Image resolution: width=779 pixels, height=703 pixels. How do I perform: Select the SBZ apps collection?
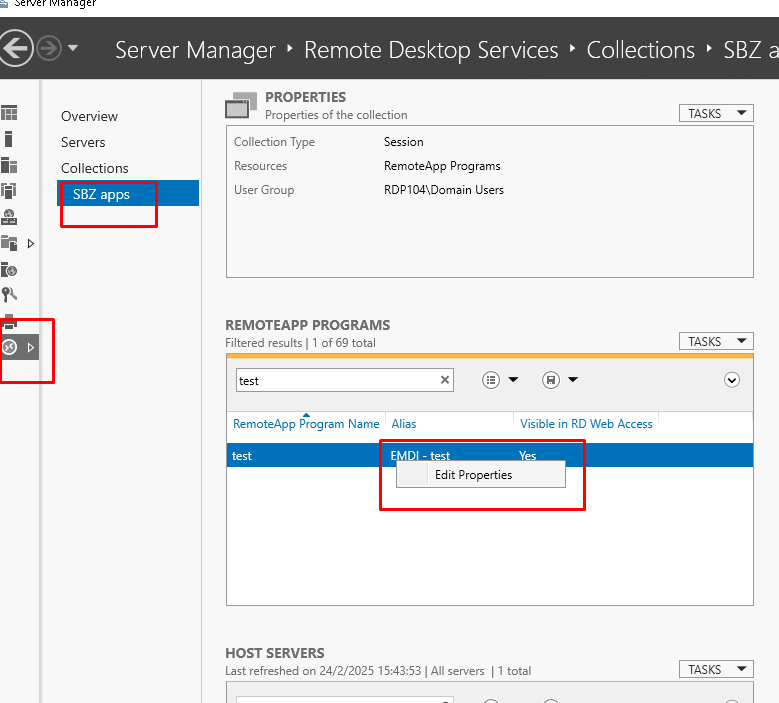128,194
